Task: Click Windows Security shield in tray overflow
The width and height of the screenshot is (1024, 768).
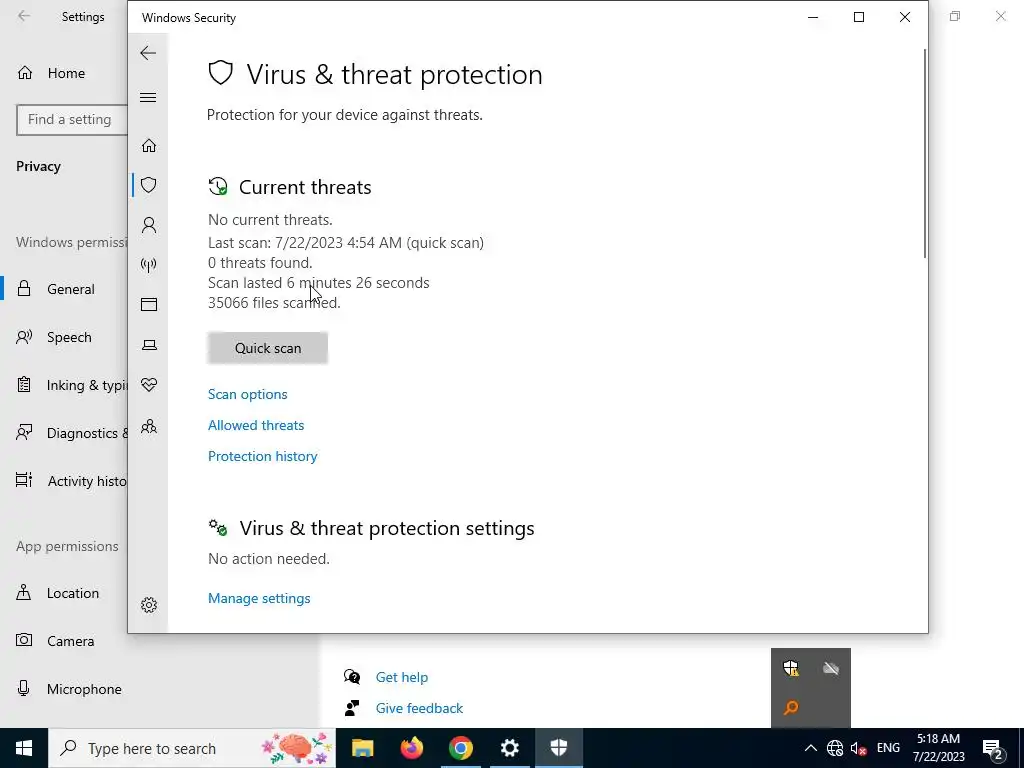Action: pos(791,668)
